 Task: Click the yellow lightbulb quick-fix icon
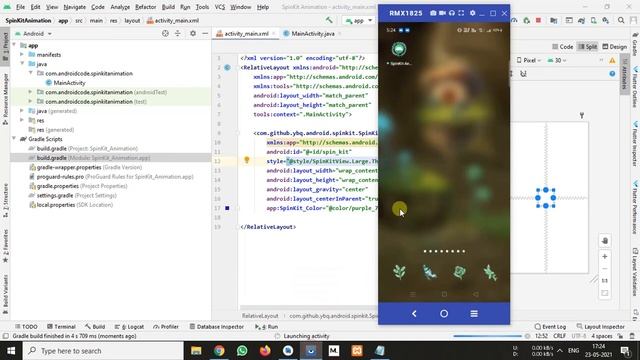(x=247, y=160)
